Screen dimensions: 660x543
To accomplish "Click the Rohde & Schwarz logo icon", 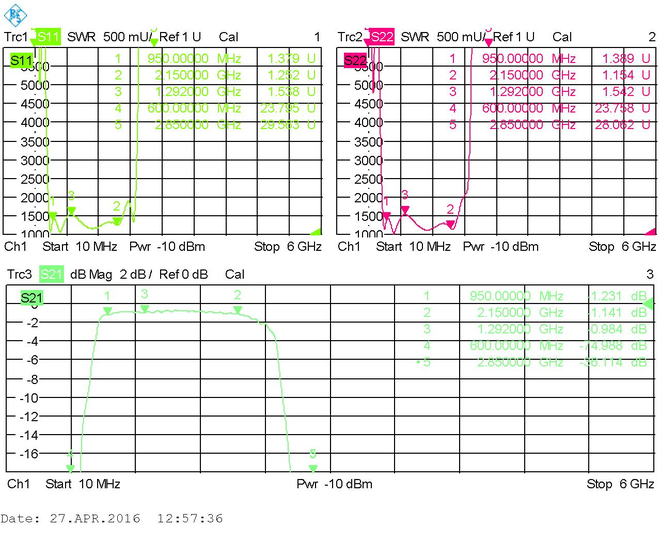I will pyautogui.click(x=15, y=15).
